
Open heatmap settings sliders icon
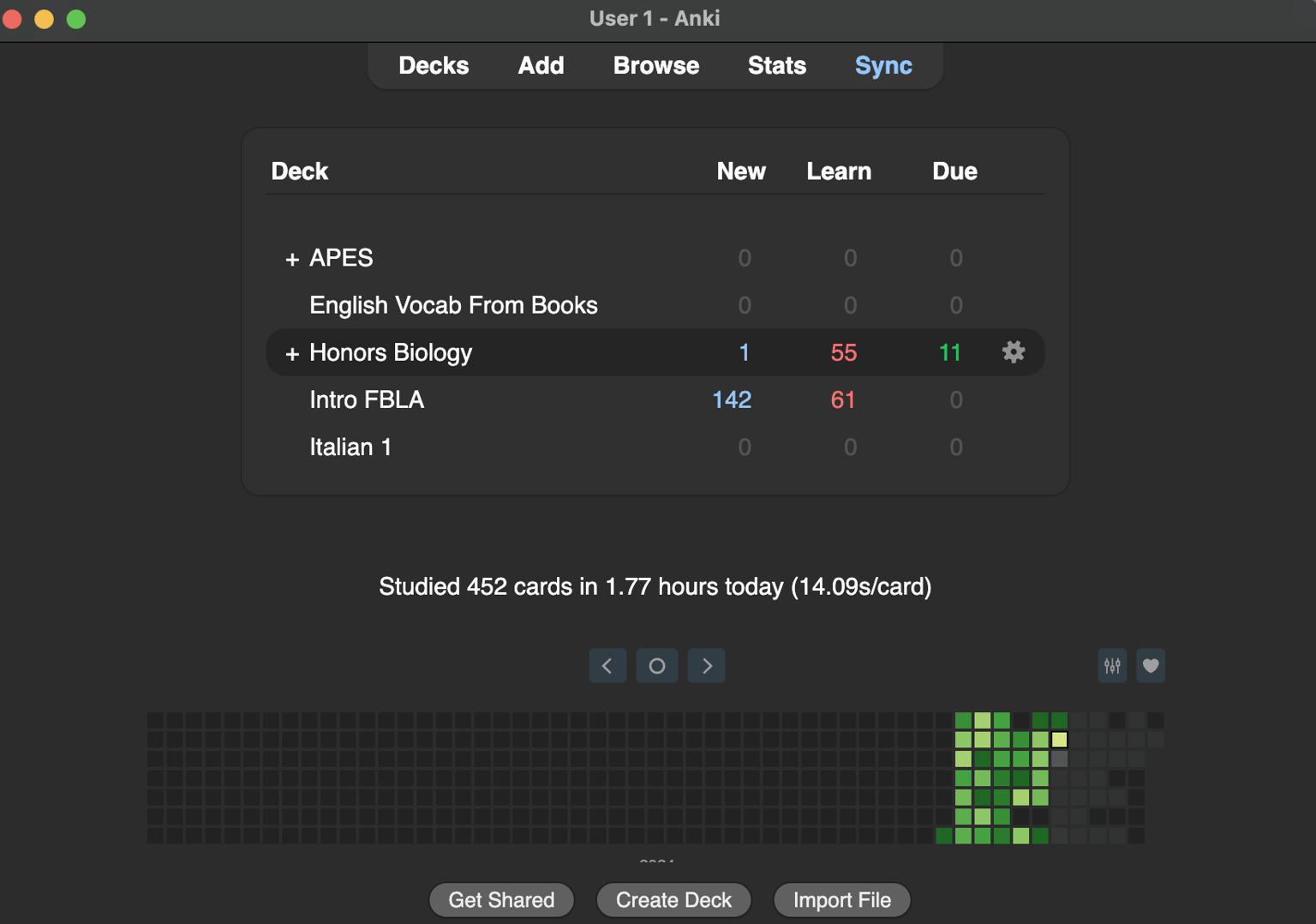(x=1112, y=666)
